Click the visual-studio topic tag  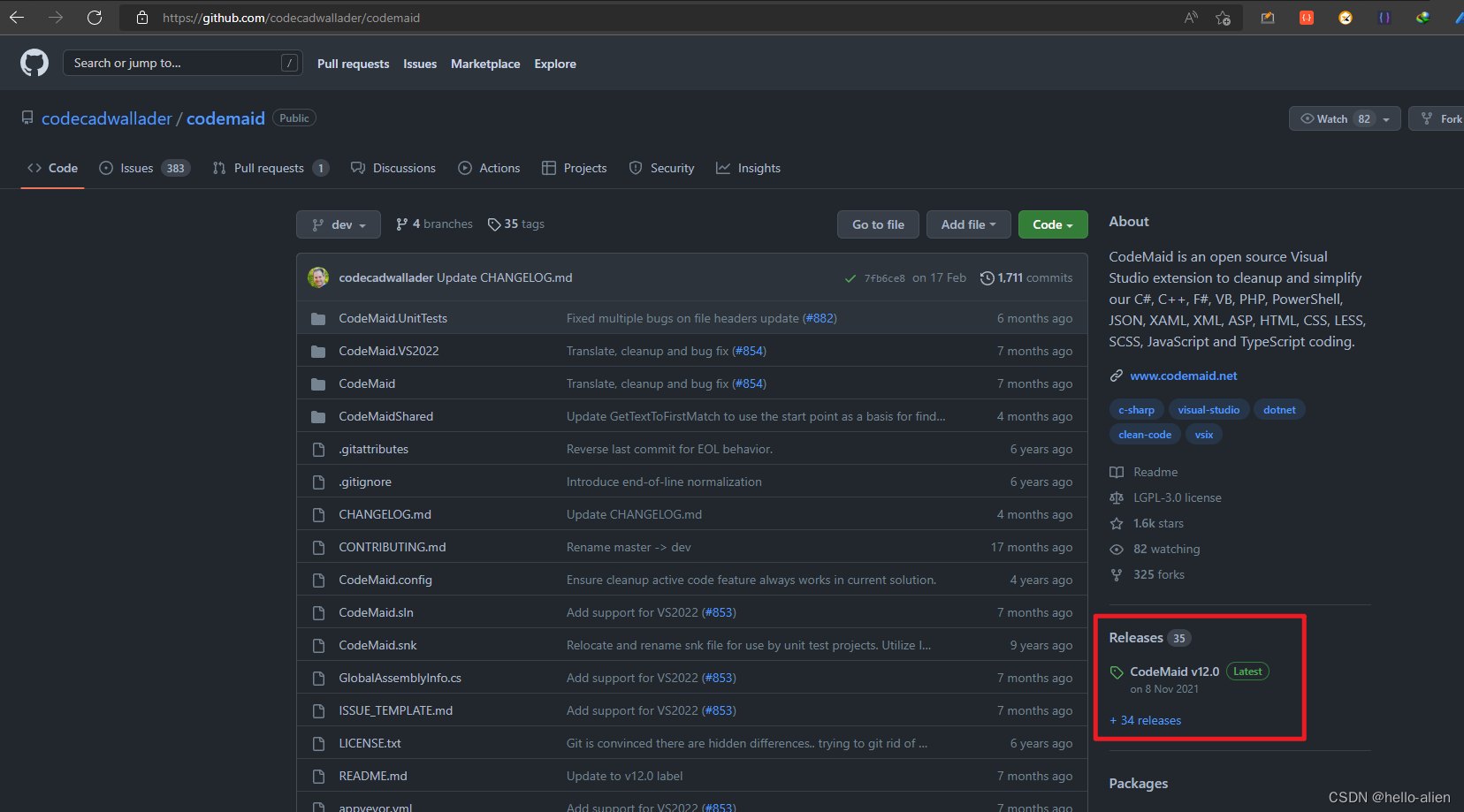tap(1209, 410)
